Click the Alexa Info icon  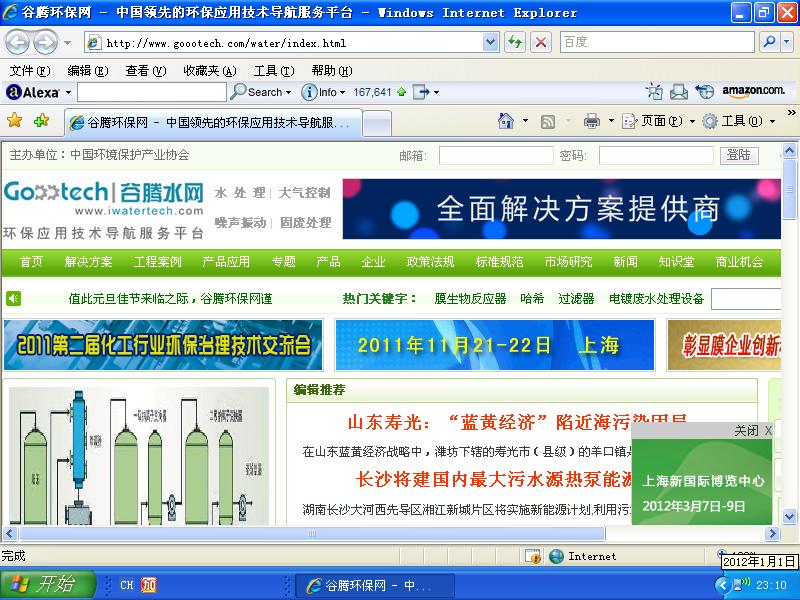(309, 92)
